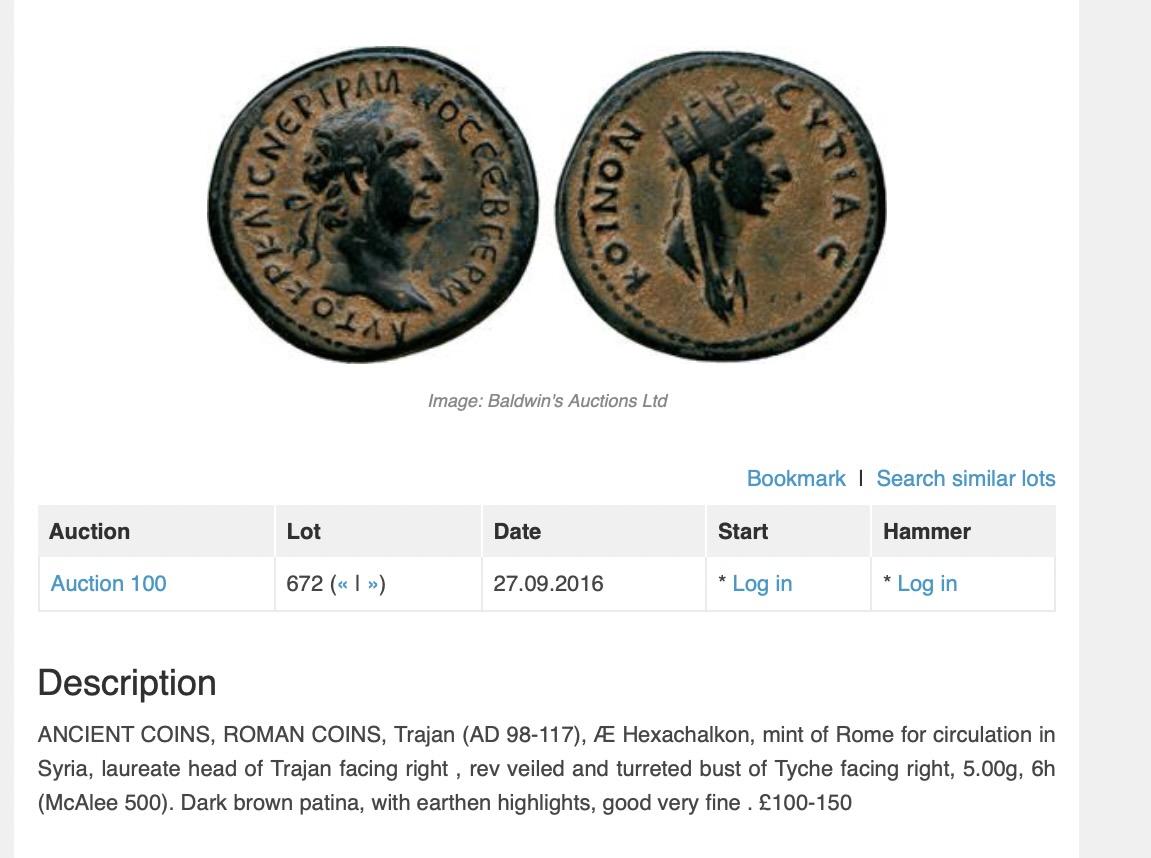
Task: Click the Baldwin's Auctions image caption
Action: click(x=547, y=401)
